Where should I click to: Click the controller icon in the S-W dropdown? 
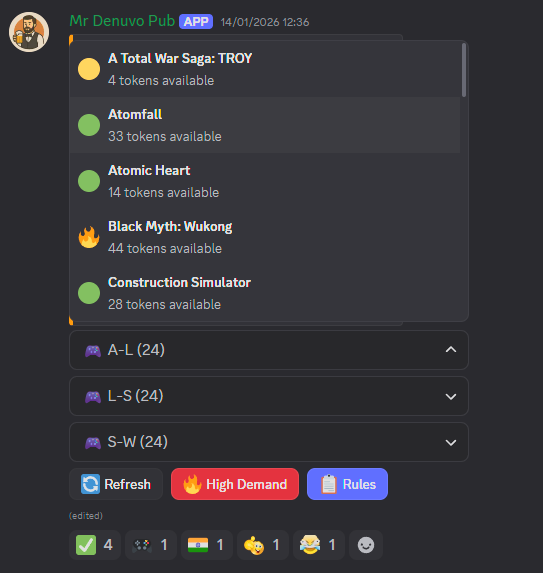click(x=93, y=443)
